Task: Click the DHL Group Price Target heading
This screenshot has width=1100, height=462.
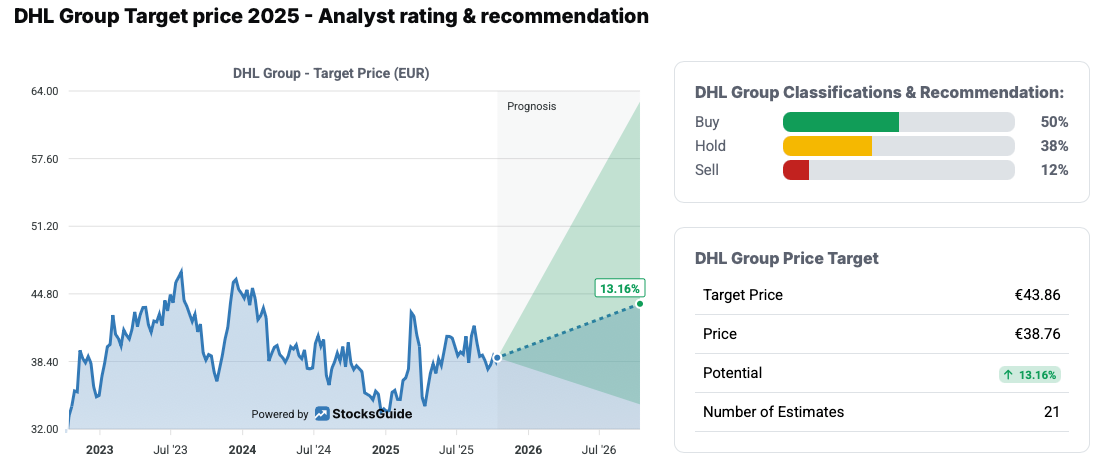Action: point(786,258)
